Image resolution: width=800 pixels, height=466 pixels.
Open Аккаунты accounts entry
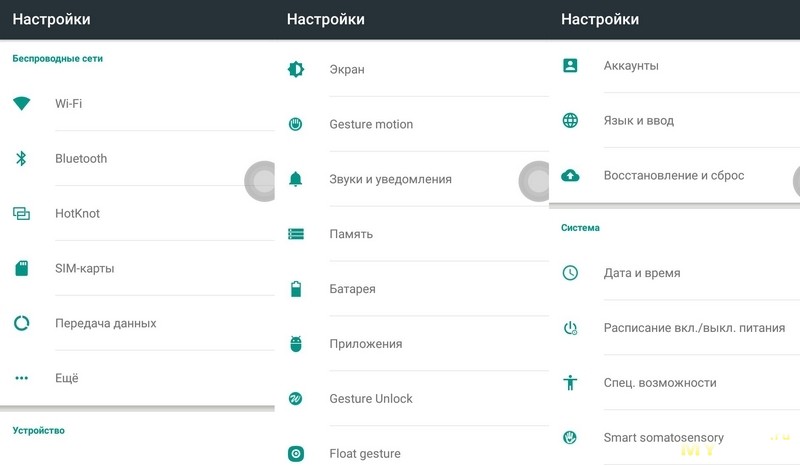click(x=631, y=66)
